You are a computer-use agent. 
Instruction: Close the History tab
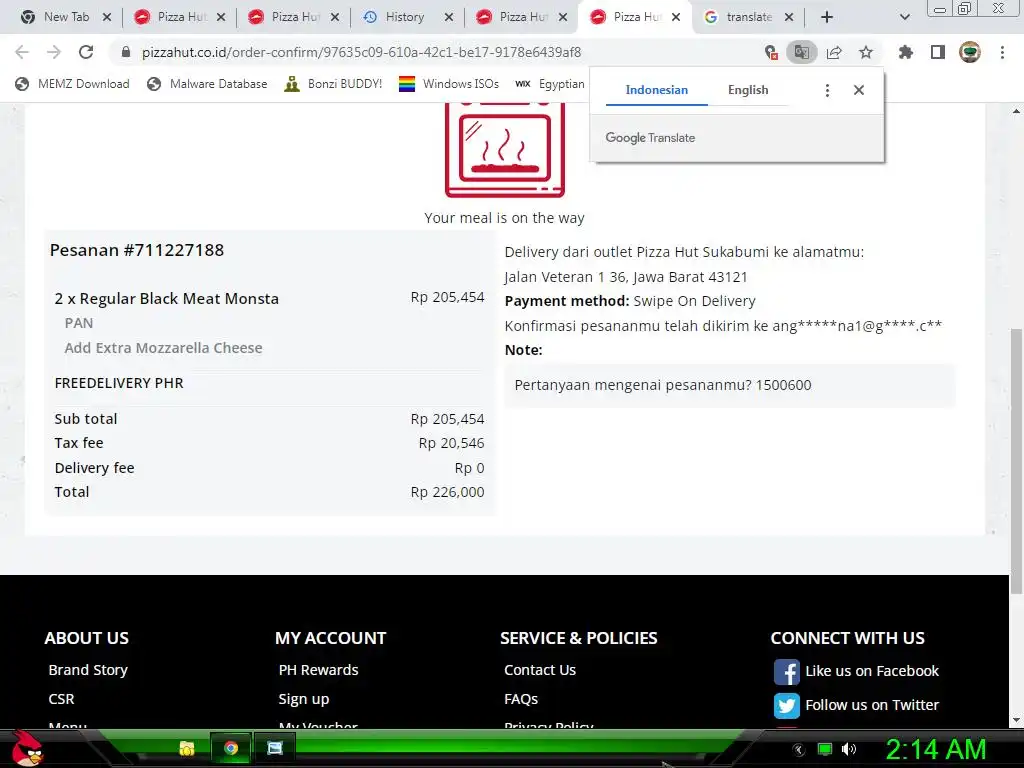click(x=449, y=17)
